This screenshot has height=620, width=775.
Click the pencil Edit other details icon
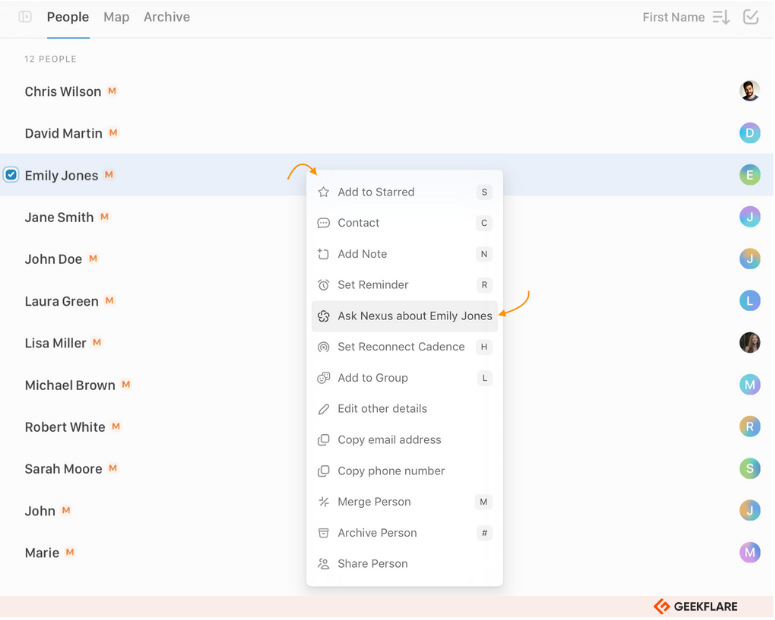coord(323,409)
